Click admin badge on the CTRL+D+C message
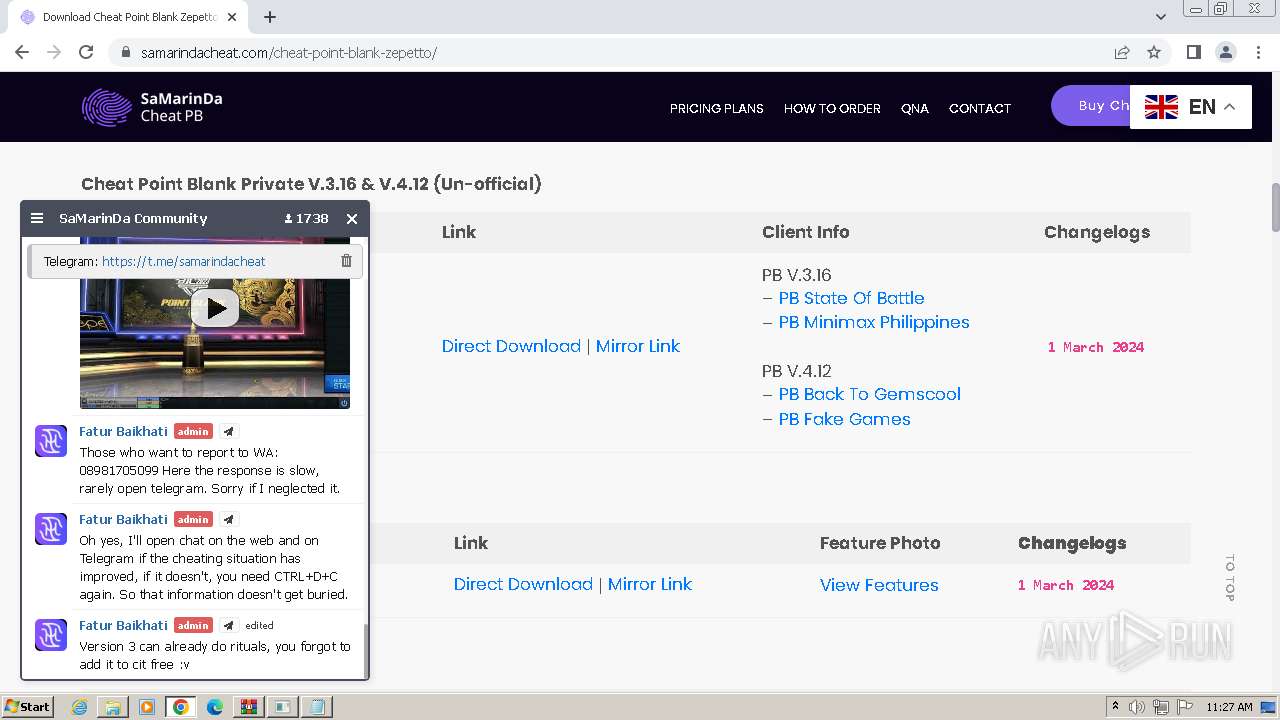 [x=193, y=519]
